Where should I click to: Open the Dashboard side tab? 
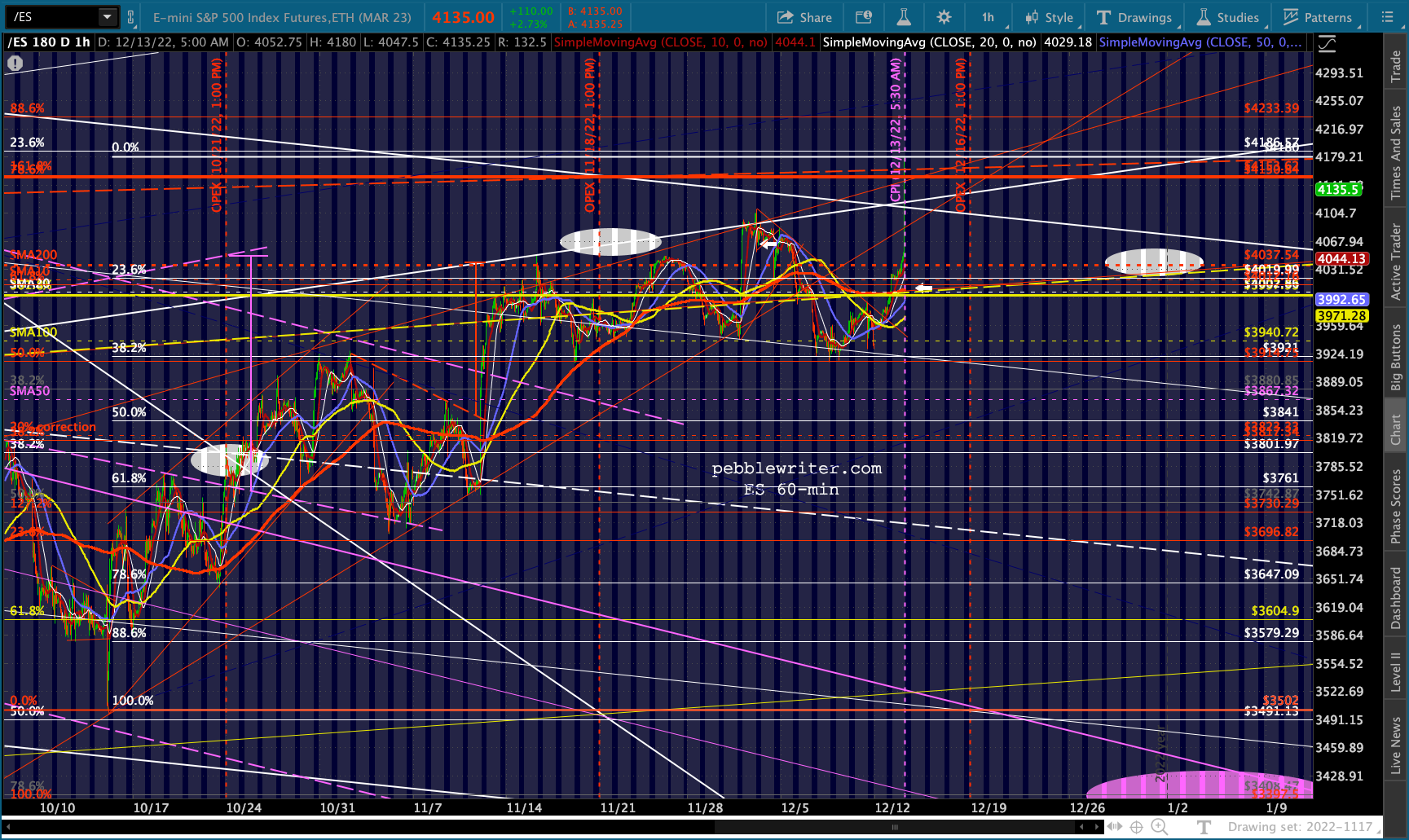1396,598
